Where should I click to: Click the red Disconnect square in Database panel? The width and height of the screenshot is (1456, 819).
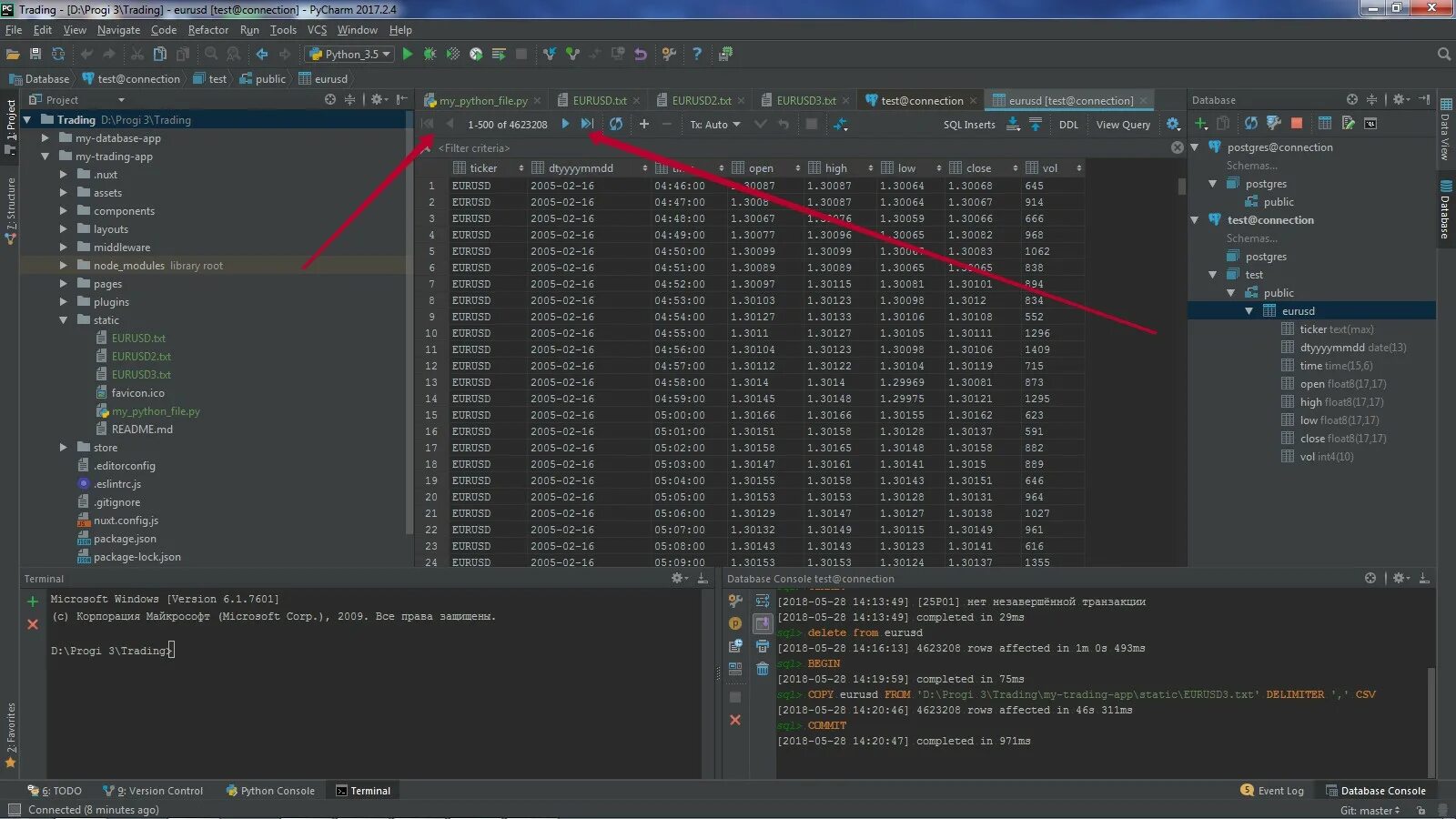(x=1297, y=123)
